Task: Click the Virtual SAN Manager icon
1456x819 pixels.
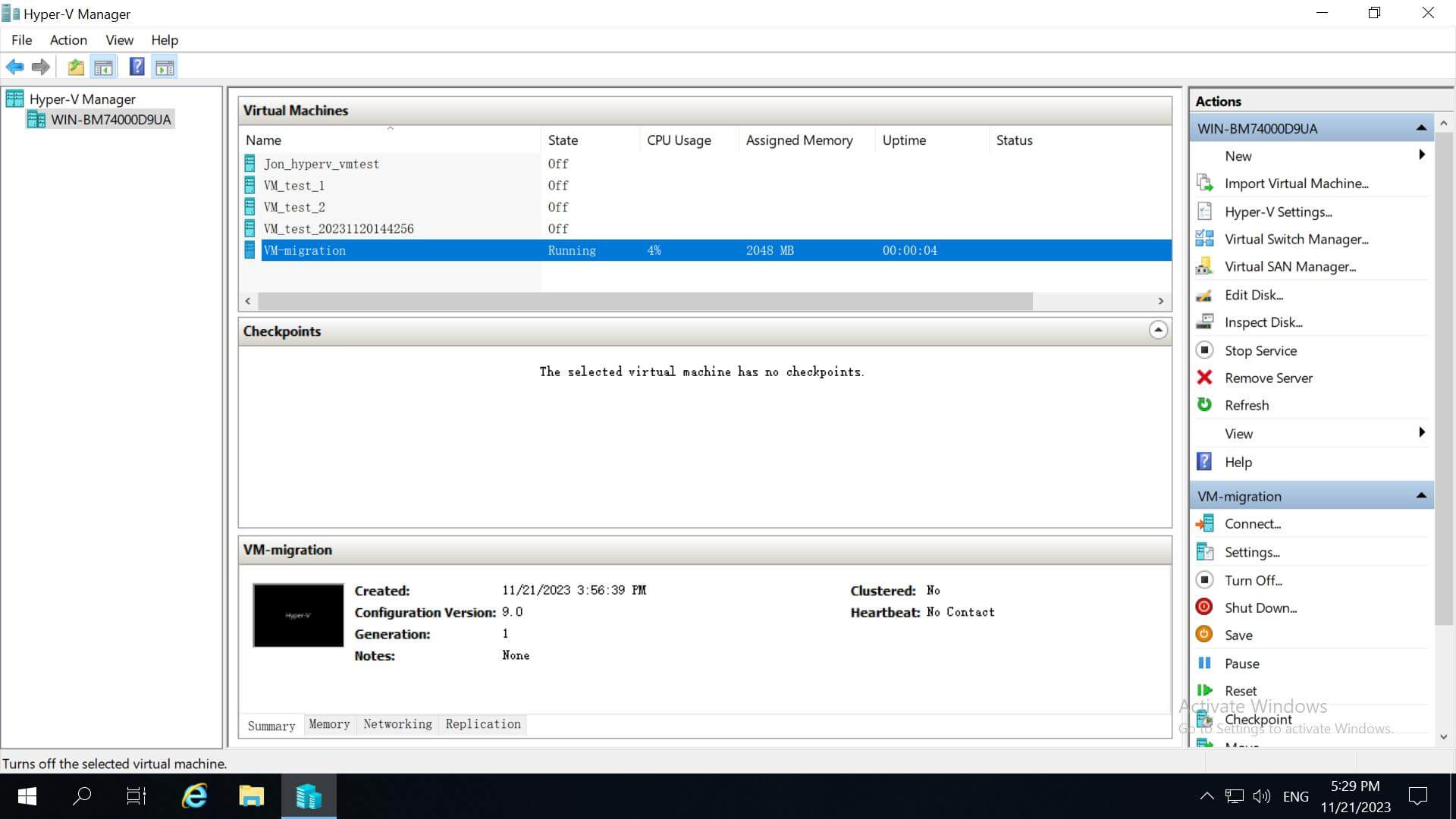Action: pyautogui.click(x=1207, y=267)
